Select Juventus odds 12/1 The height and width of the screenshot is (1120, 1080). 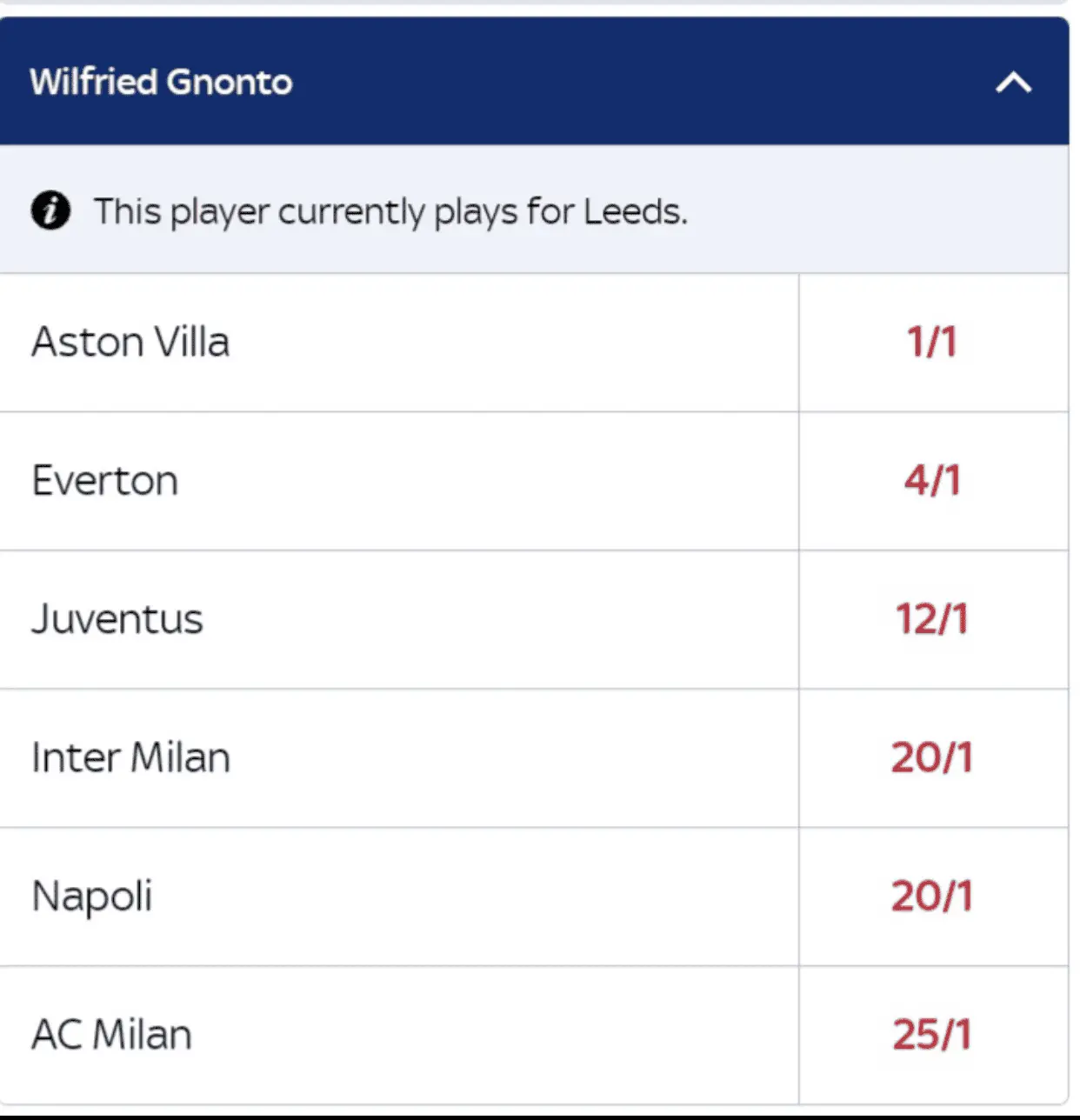(932, 619)
